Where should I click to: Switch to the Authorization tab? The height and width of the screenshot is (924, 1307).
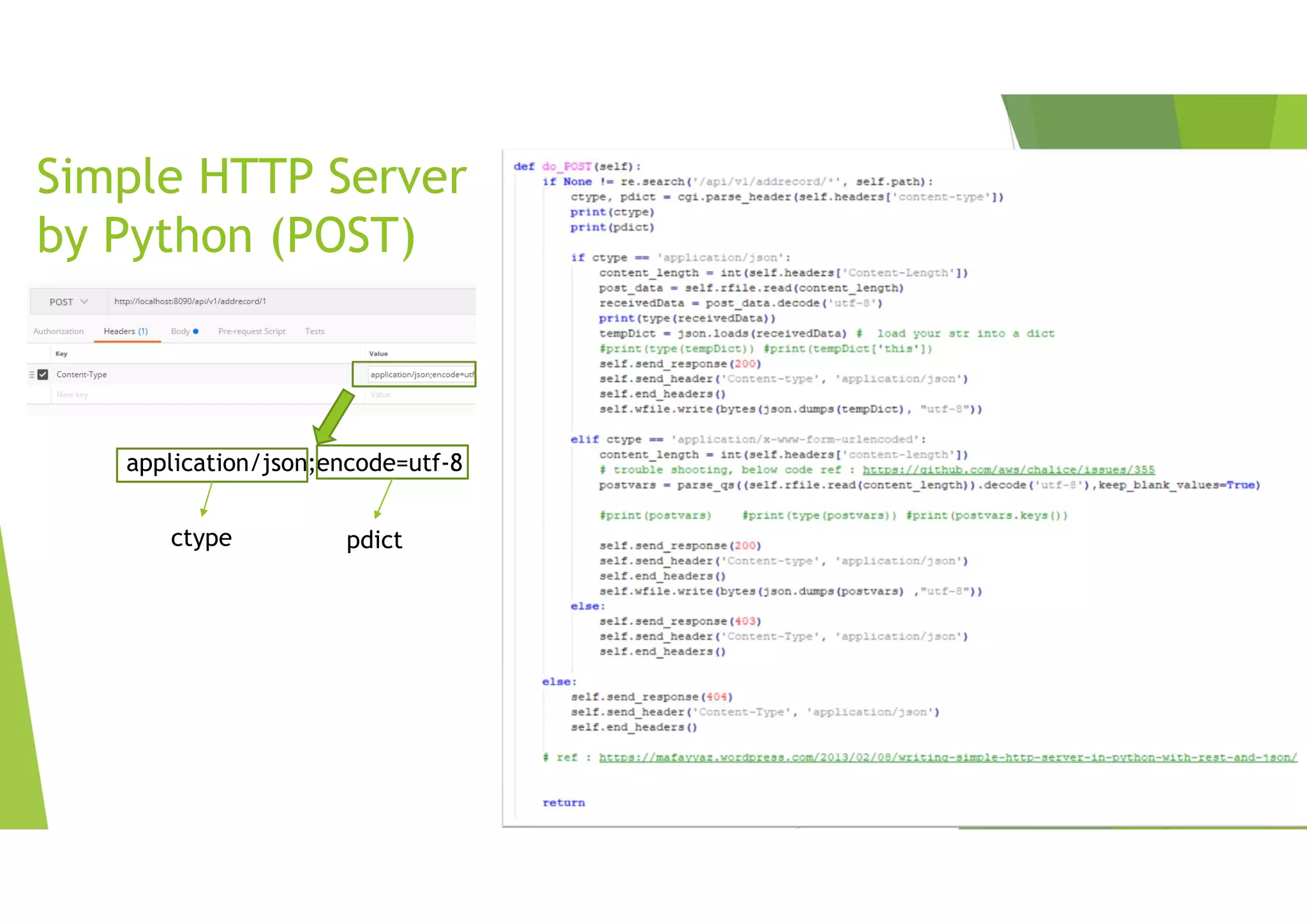[x=59, y=331]
